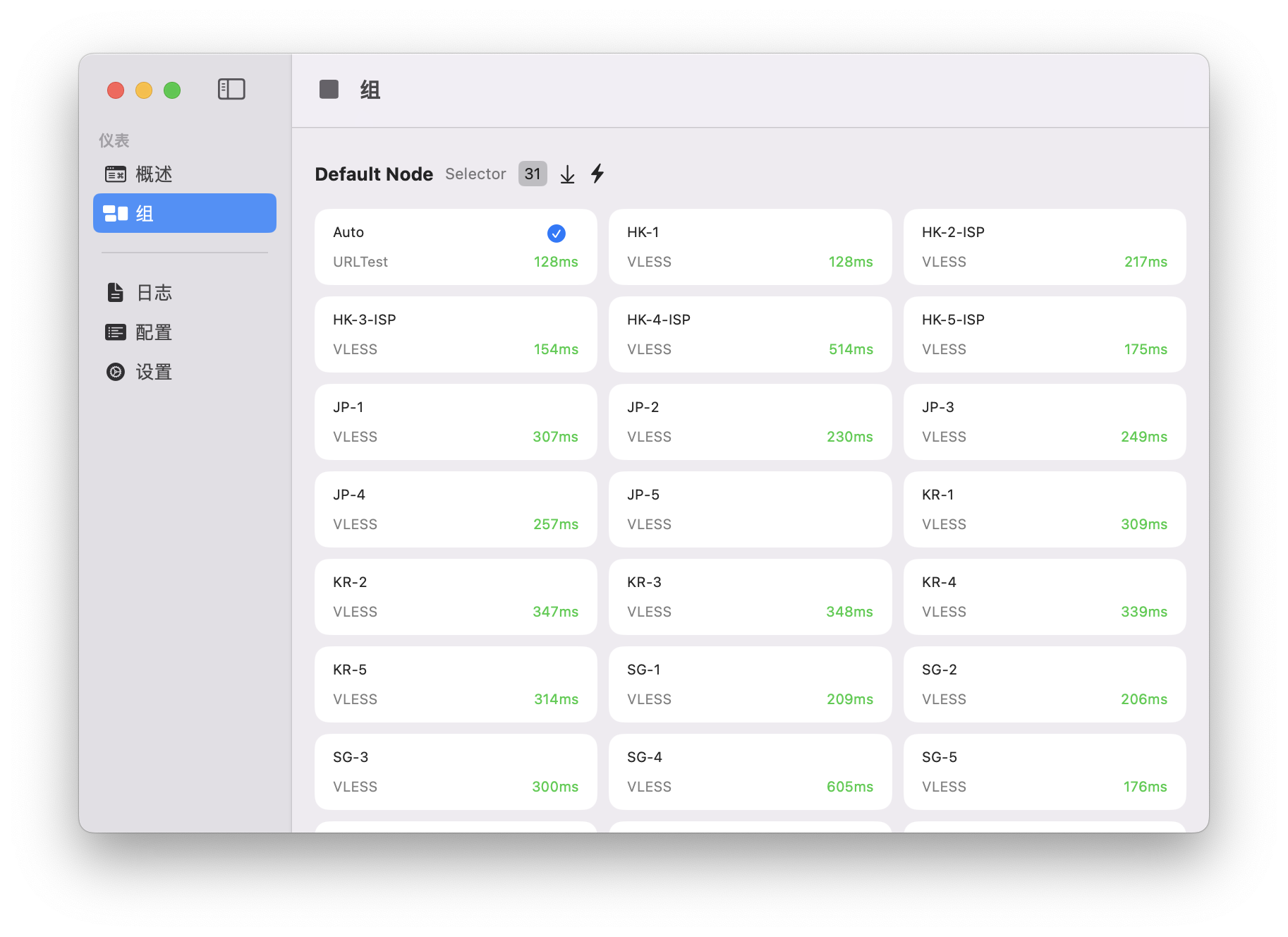Click the 154ms latency value
The height and width of the screenshot is (937, 1288).
point(556,349)
